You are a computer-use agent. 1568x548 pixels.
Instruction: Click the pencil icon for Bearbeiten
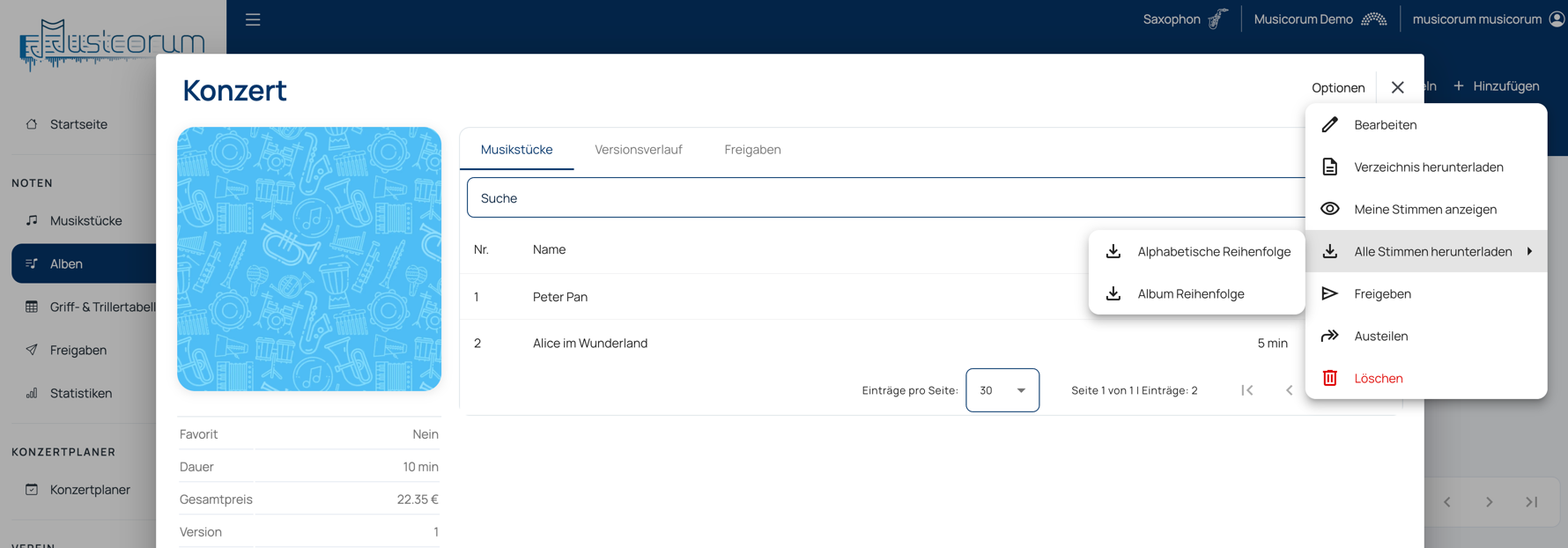click(x=1329, y=125)
